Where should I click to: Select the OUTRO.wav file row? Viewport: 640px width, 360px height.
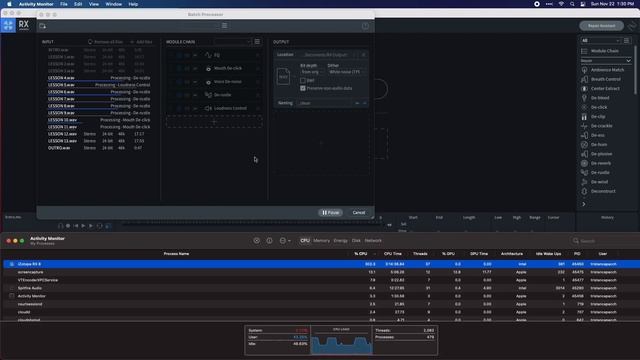point(99,148)
